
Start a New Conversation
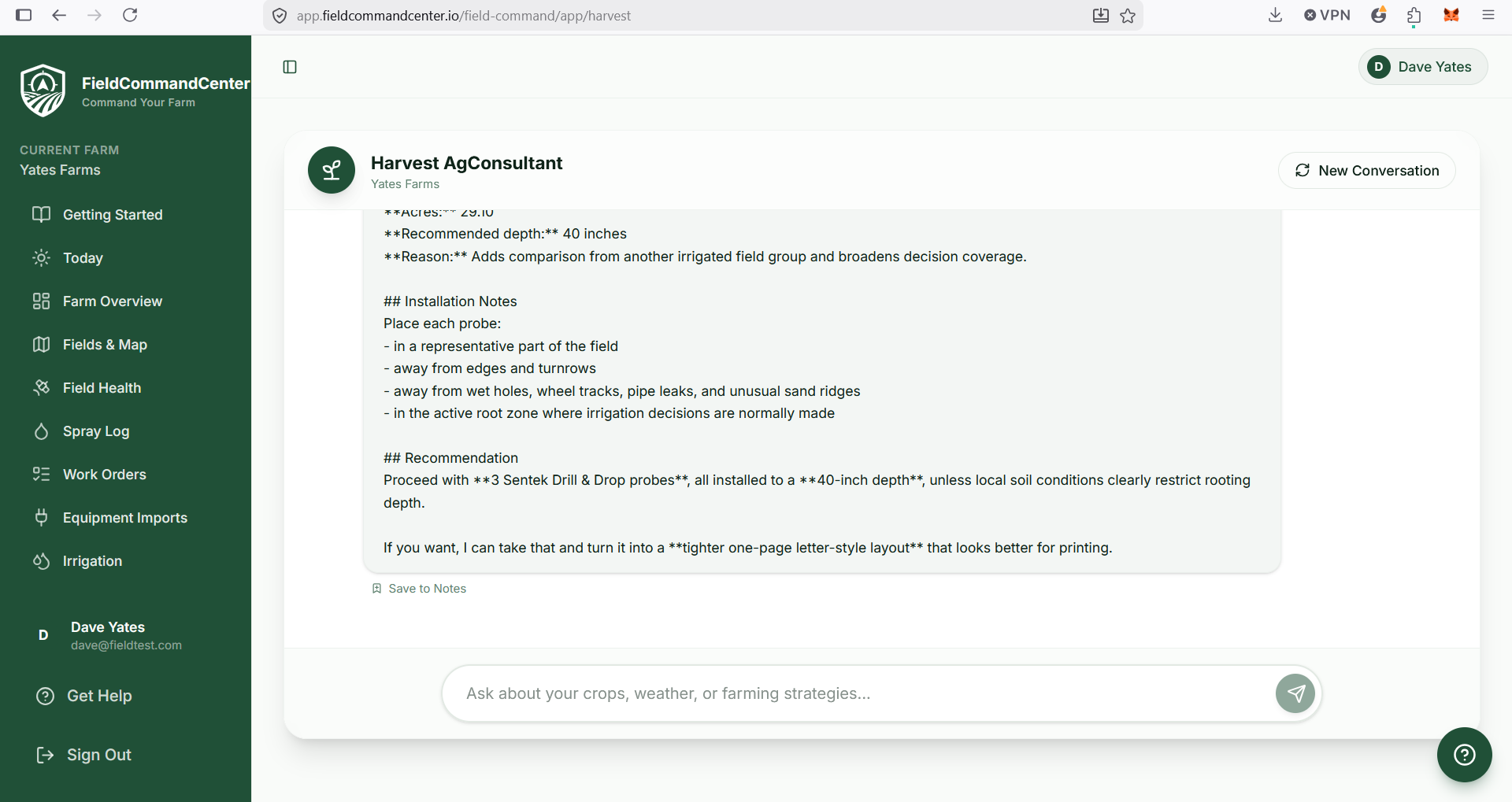(1366, 171)
